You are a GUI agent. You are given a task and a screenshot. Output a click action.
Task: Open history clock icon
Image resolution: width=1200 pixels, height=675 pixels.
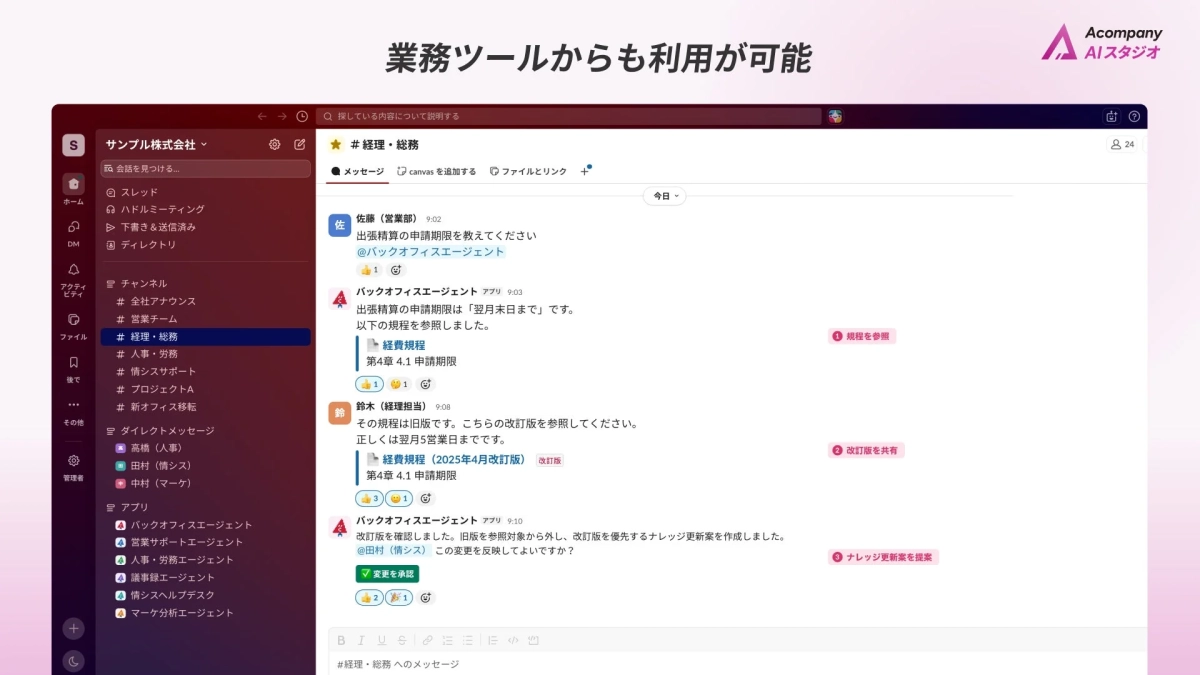point(302,116)
